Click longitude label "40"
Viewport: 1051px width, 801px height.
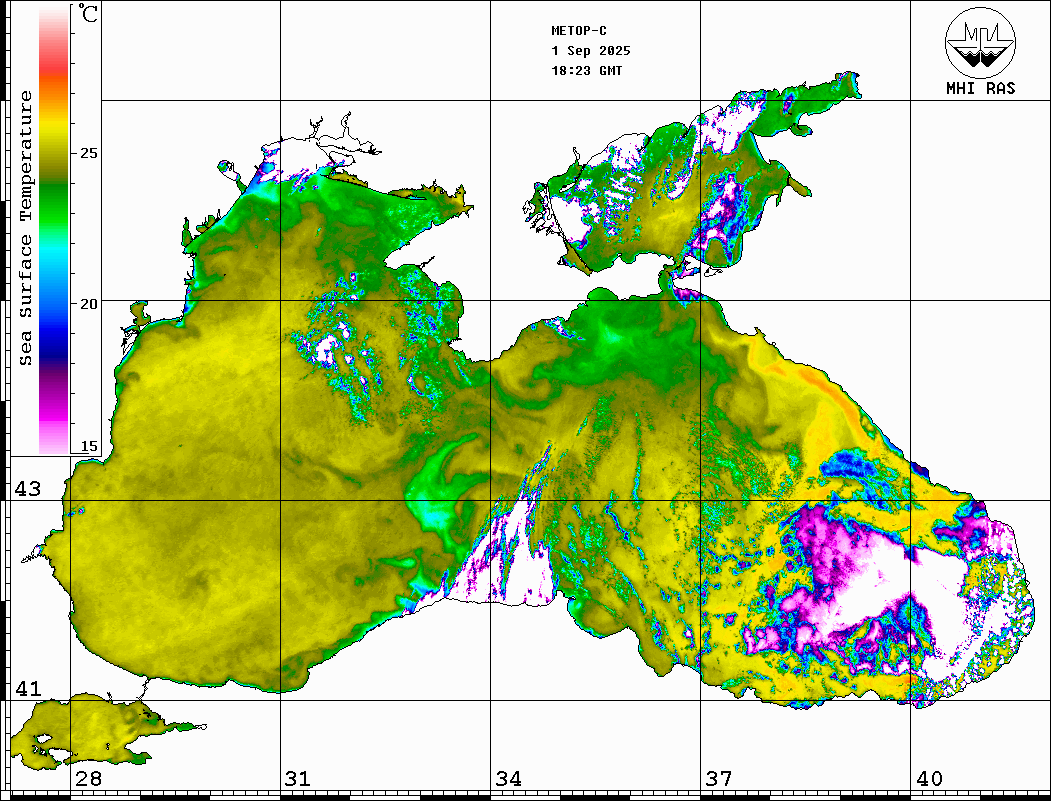[929, 779]
